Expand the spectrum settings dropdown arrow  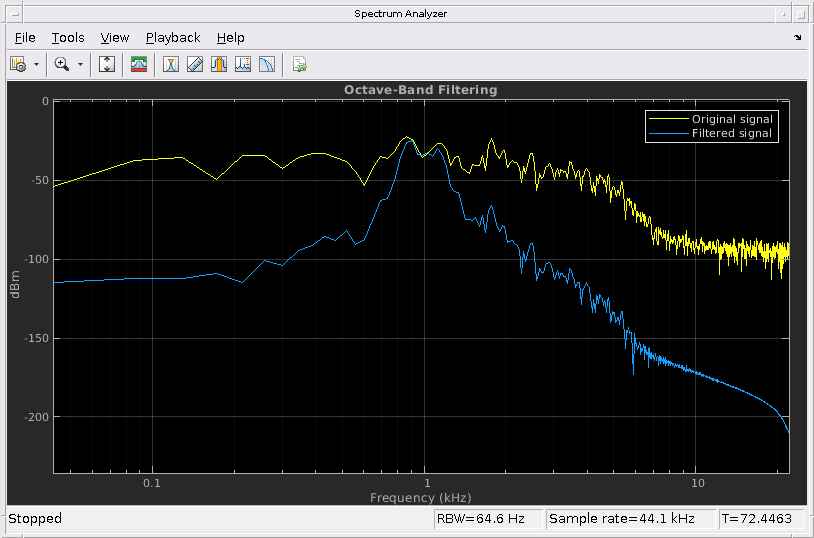(x=36, y=65)
